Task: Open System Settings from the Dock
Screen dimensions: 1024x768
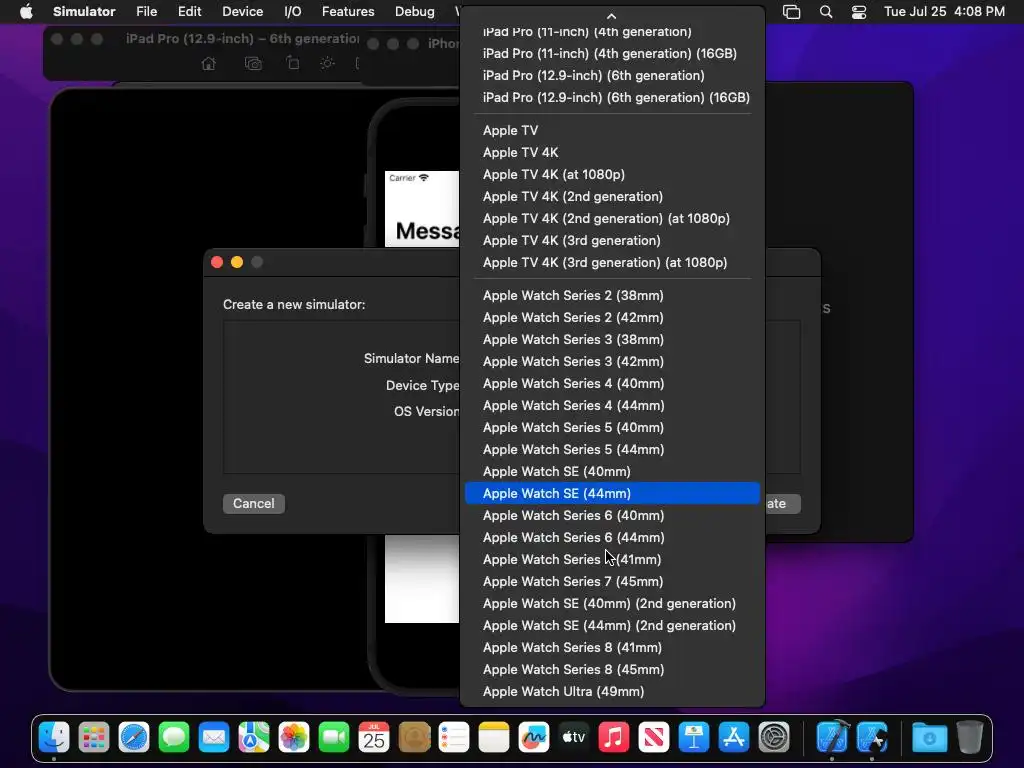Action: [774, 738]
